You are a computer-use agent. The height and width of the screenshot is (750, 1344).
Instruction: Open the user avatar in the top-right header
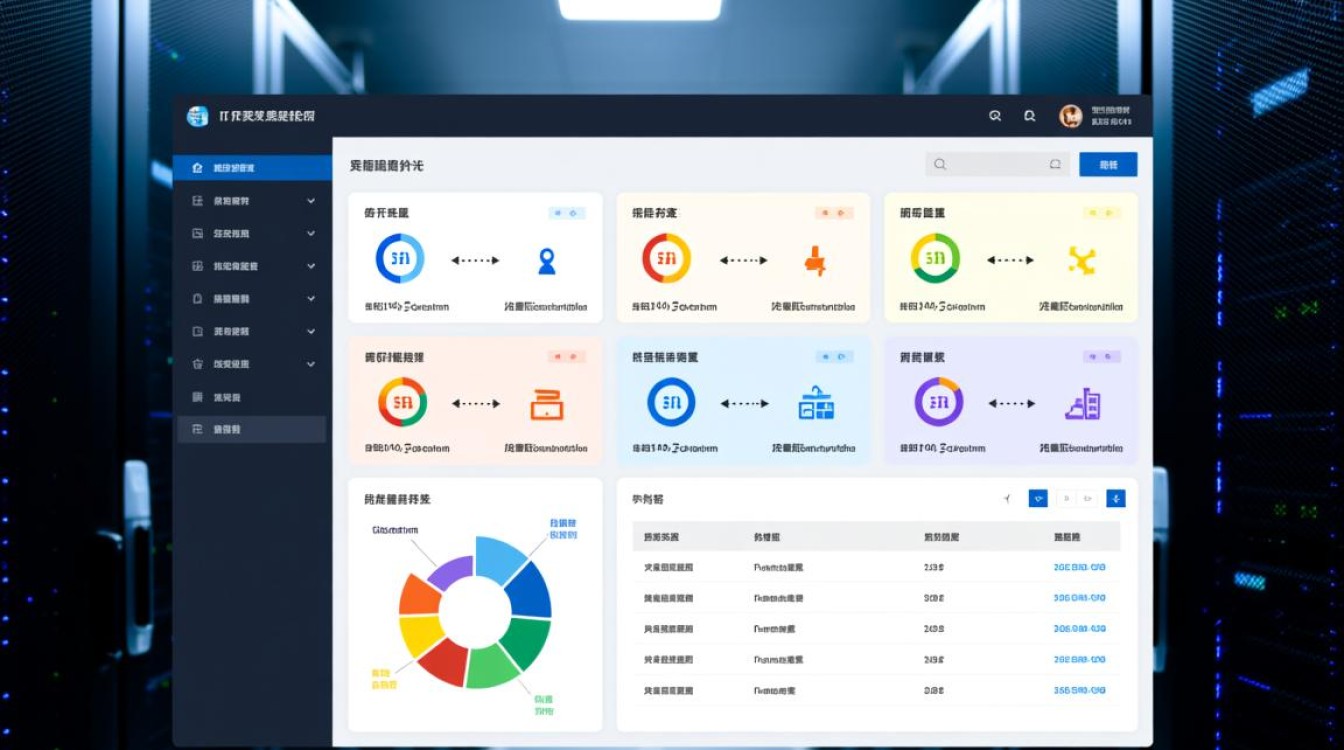click(1071, 116)
